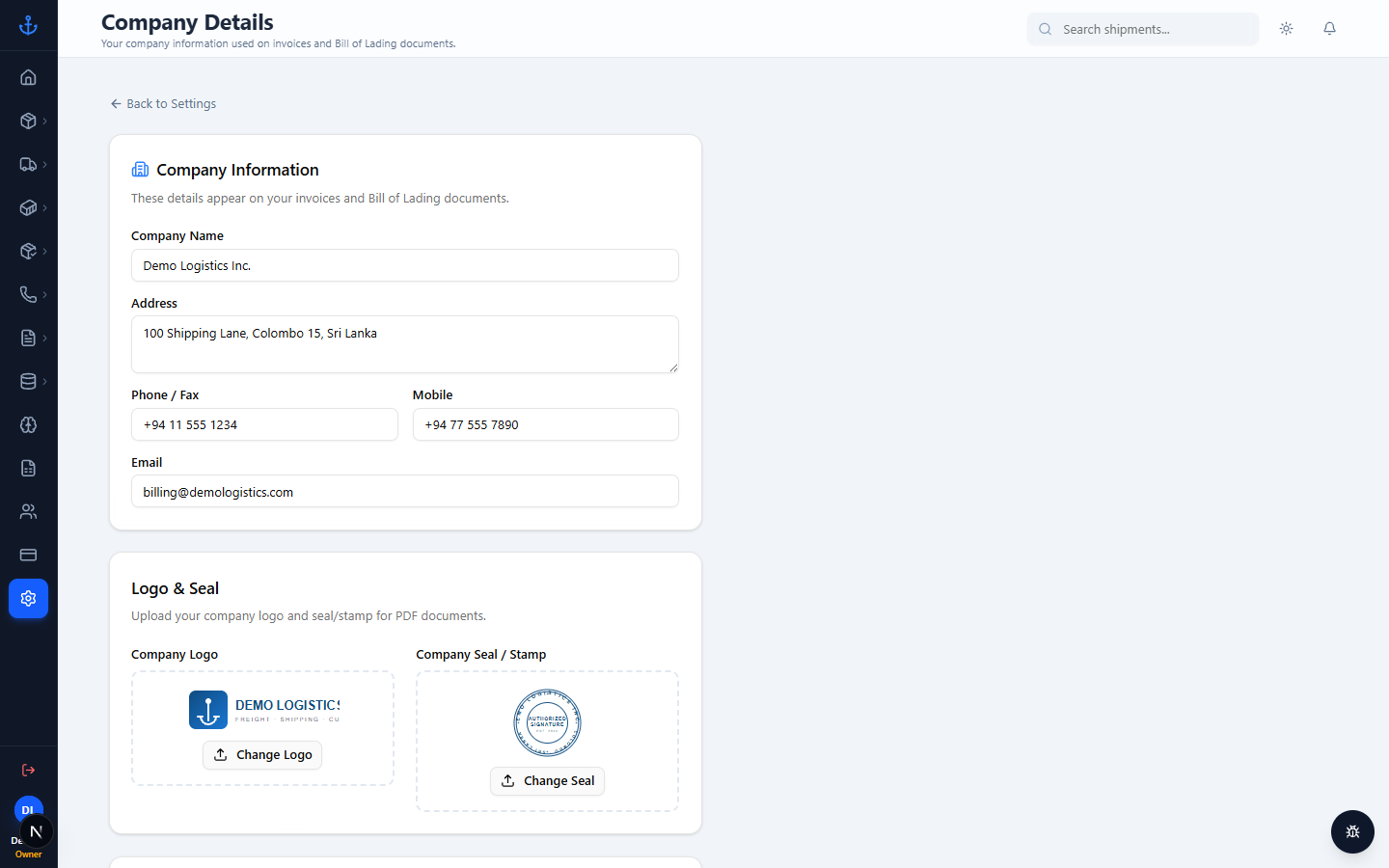
Task: Click the Change Seal button
Action: point(547,780)
